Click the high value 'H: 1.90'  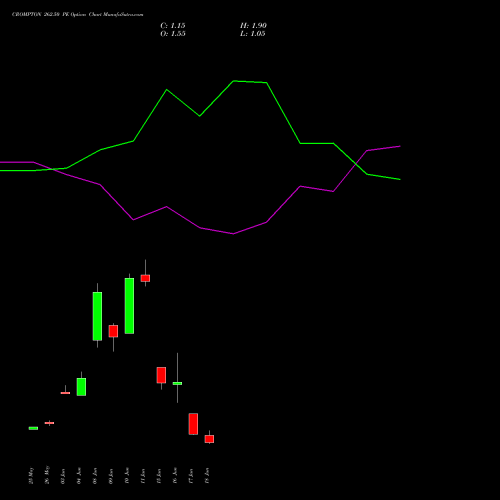point(253,26)
